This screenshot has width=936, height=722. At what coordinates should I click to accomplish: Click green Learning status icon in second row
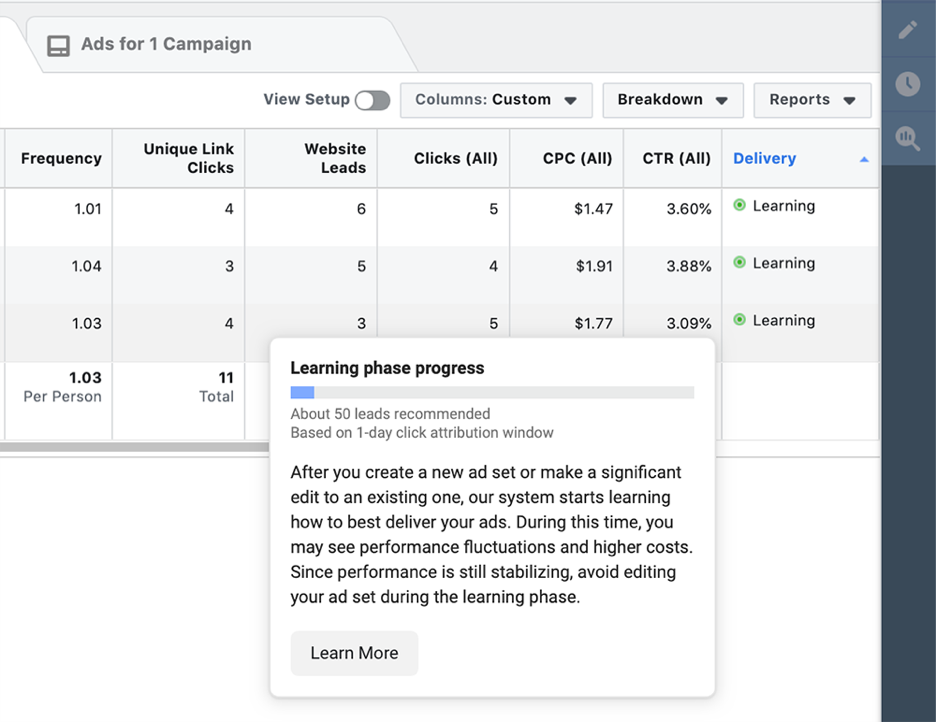739,263
